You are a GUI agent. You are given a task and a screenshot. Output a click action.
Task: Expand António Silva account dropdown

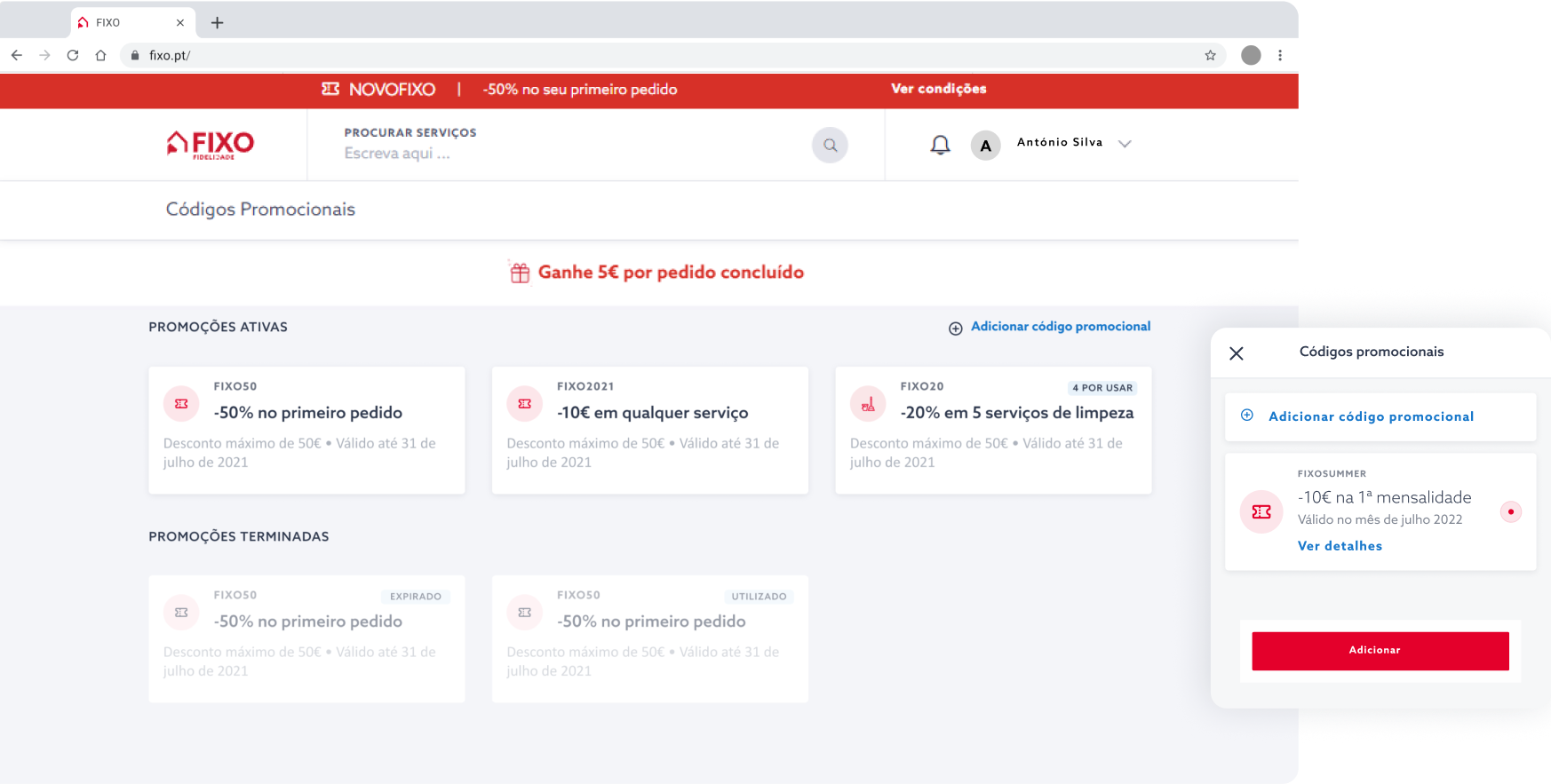point(1125,144)
